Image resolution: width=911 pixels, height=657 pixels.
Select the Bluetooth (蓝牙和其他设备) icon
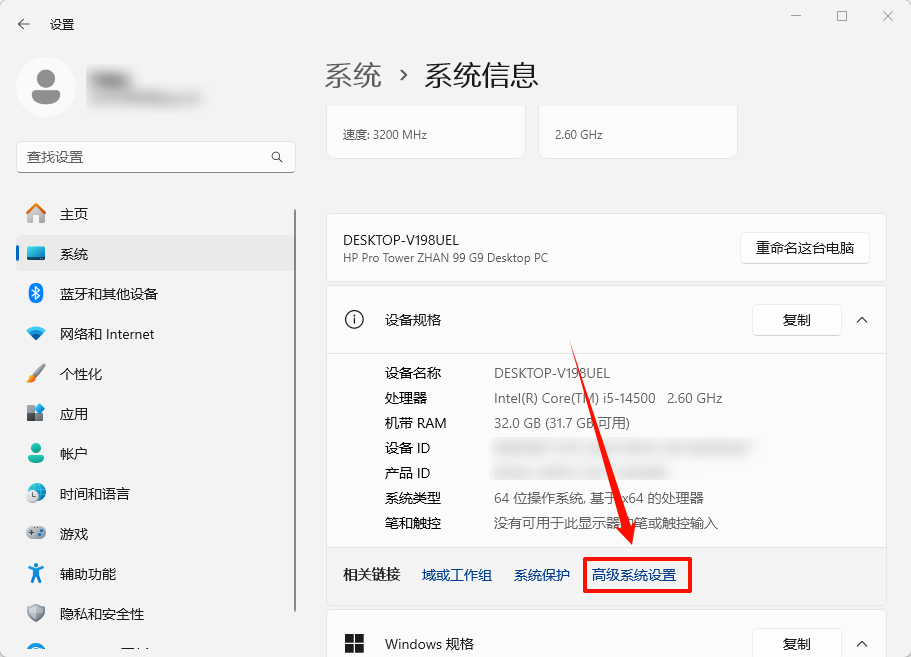tap(36, 294)
